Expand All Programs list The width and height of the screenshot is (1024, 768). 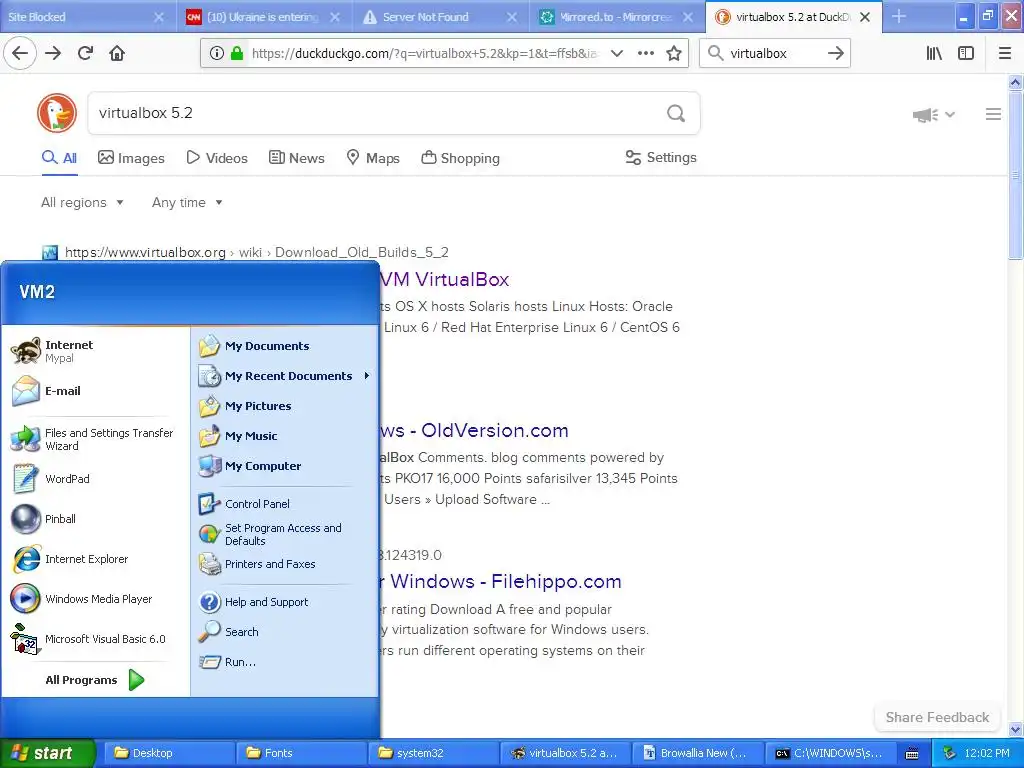pos(95,680)
